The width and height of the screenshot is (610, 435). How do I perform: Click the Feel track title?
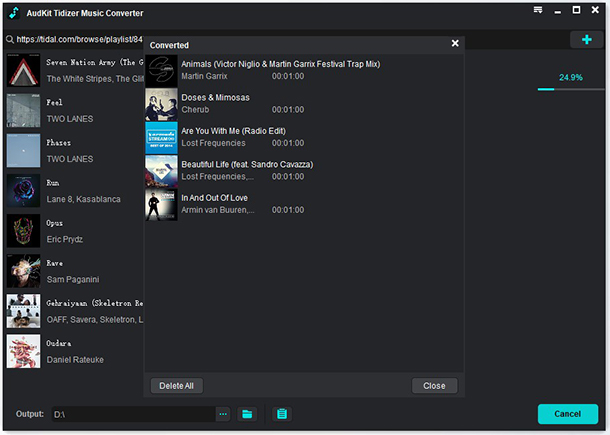[x=54, y=102]
